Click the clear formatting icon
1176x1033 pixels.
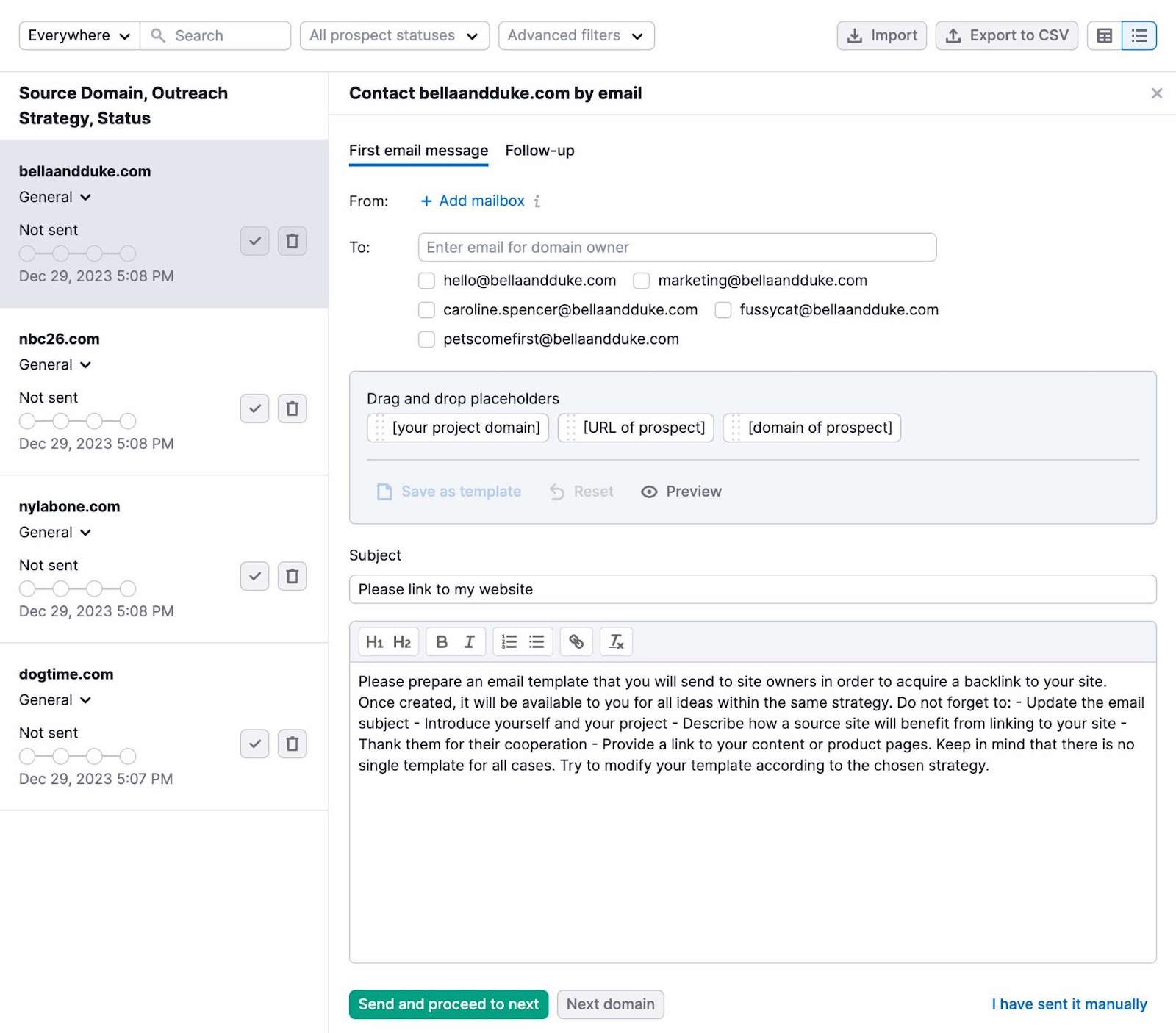point(617,641)
